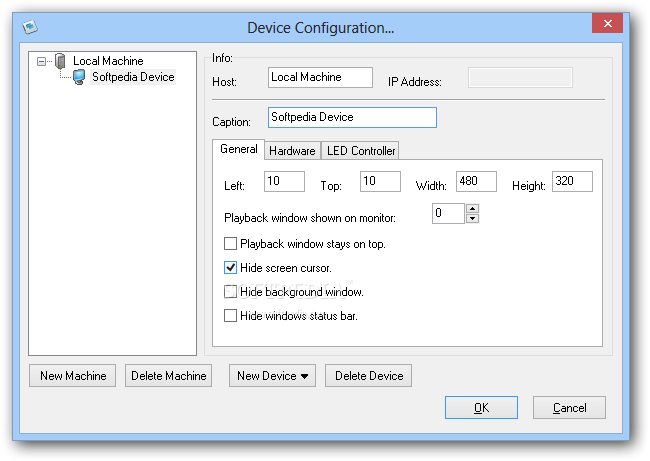
Task: Click the Height value field
Action: point(572,182)
